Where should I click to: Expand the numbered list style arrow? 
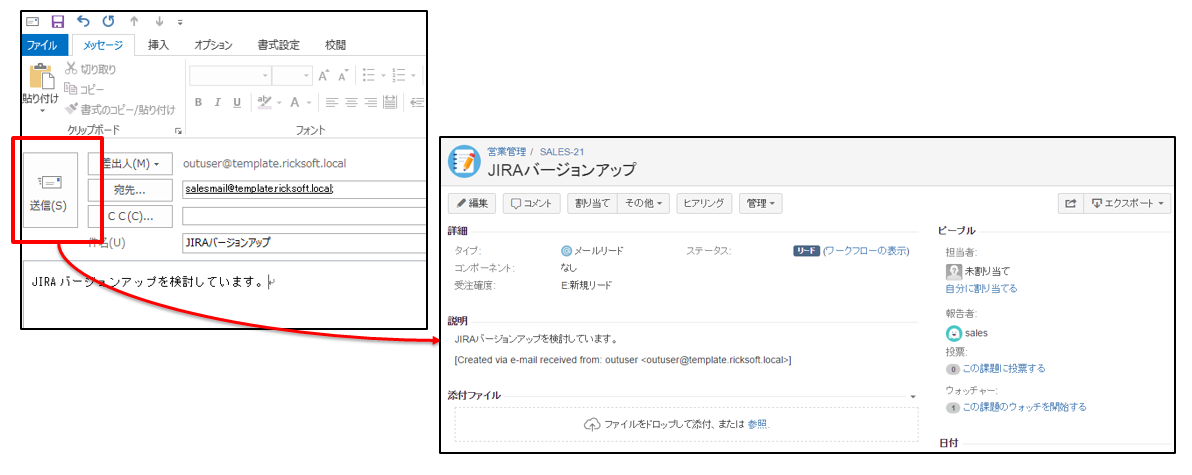pos(413,76)
